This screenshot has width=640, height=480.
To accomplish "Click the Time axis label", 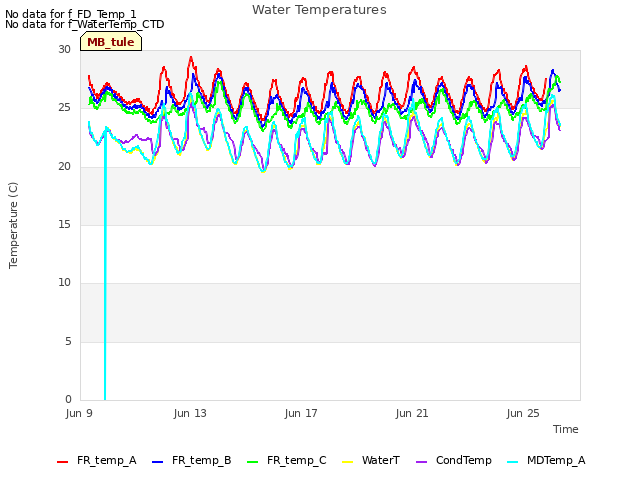I will pyautogui.click(x=566, y=429).
